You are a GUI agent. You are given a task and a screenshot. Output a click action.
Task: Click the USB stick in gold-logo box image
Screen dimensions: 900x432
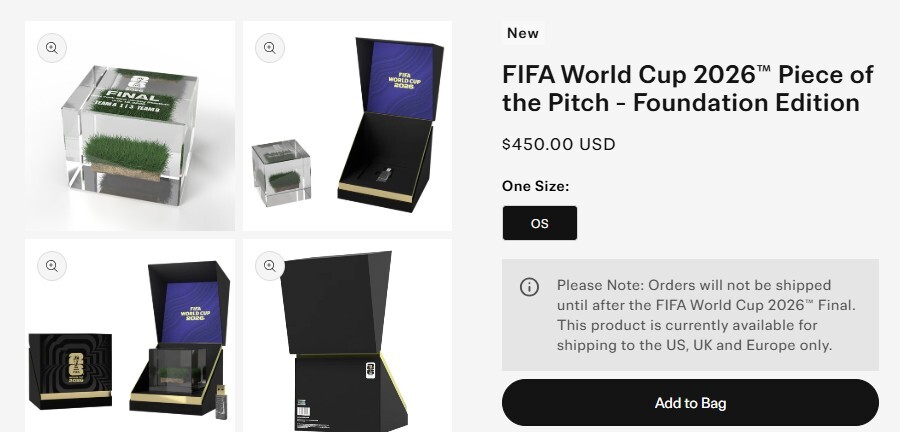pos(221,401)
